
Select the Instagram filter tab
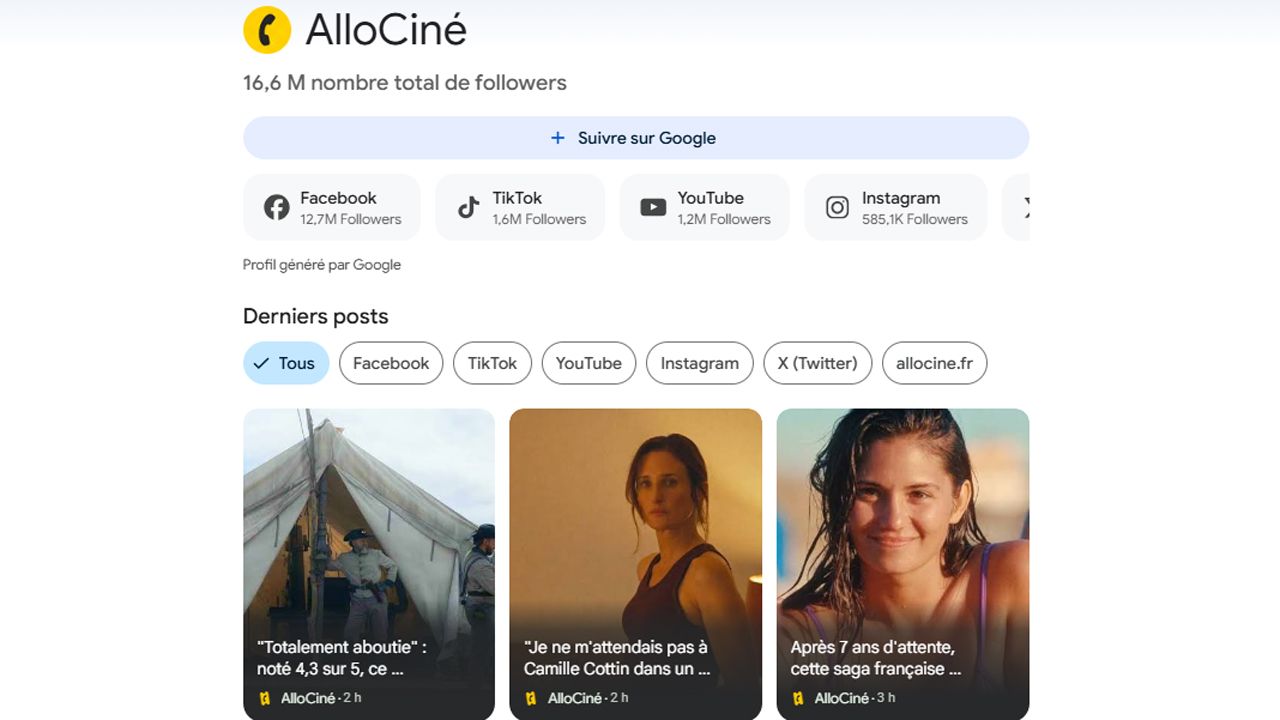click(x=699, y=363)
